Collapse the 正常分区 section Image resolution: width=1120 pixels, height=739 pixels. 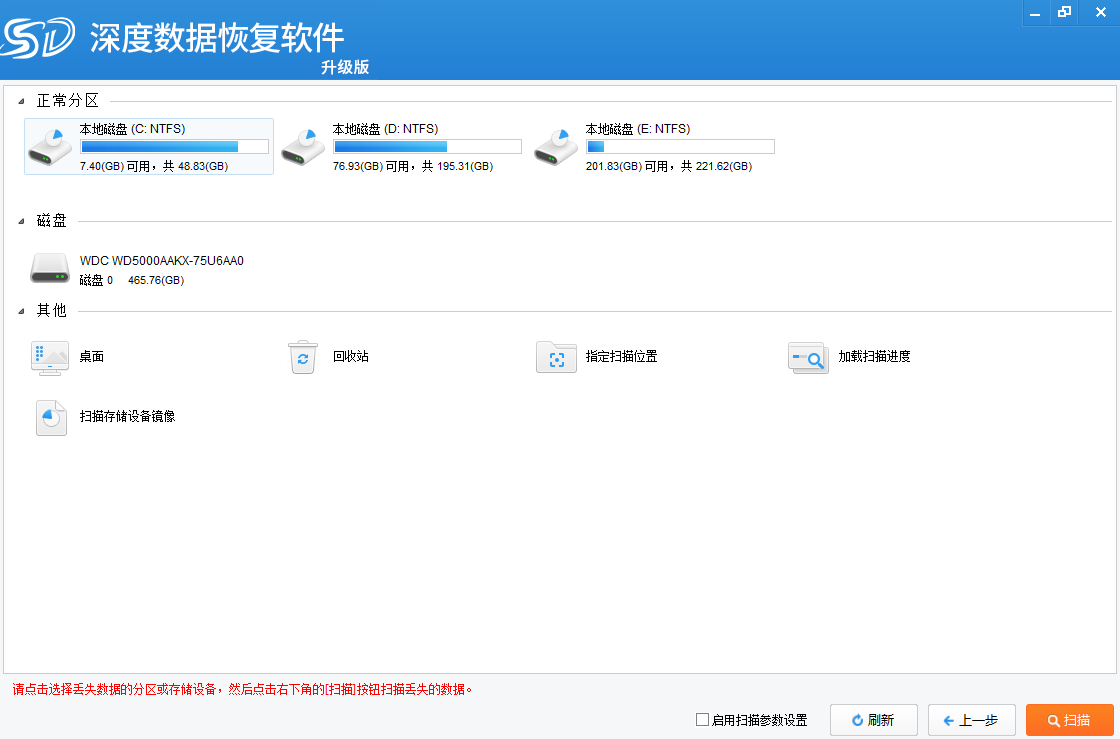[22, 101]
